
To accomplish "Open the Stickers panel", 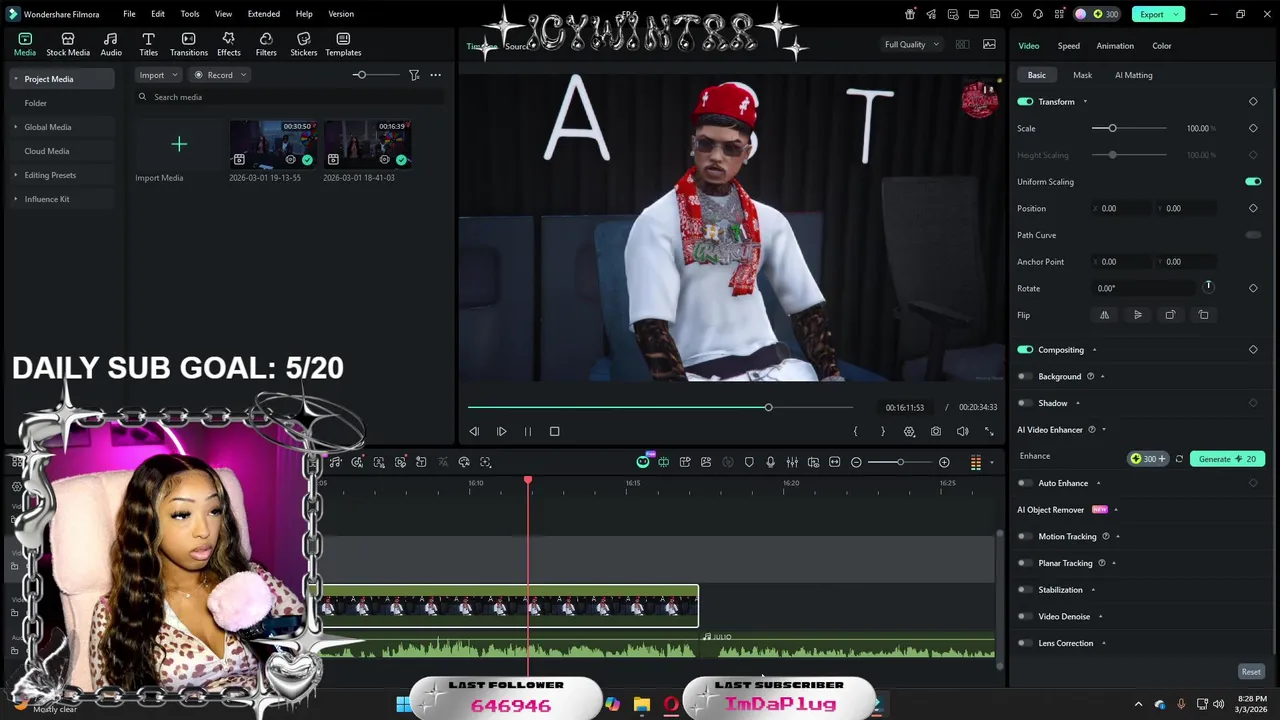I will (x=303, y=44).
